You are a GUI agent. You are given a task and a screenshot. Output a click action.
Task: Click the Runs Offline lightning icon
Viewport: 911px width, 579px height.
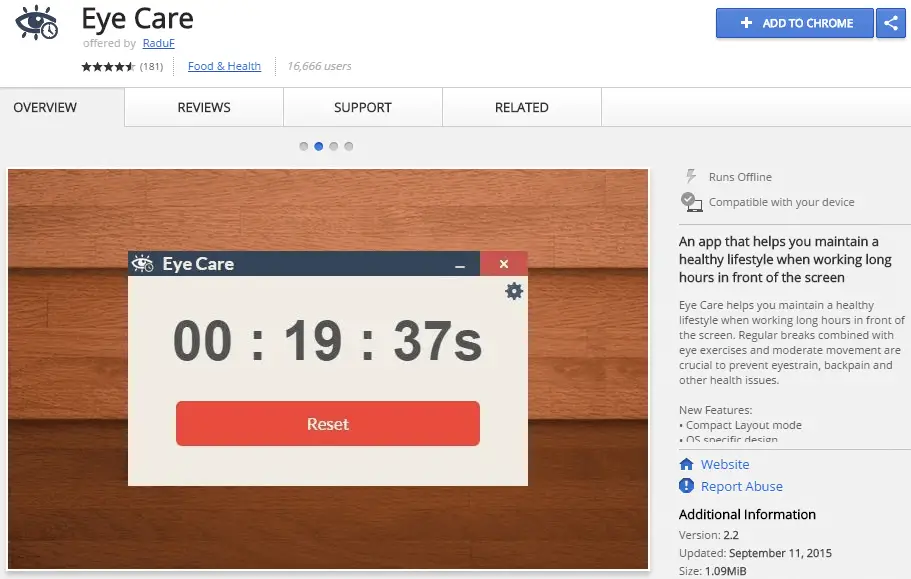pos(690,176)
